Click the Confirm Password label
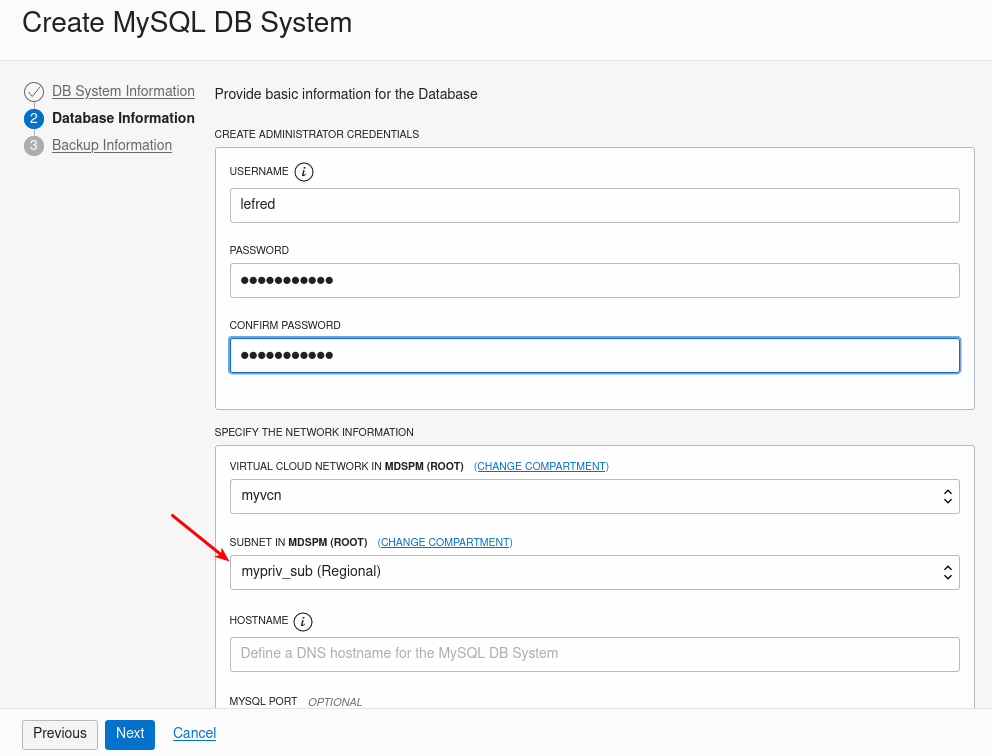992x756 pixels. (x=285, y=325)
